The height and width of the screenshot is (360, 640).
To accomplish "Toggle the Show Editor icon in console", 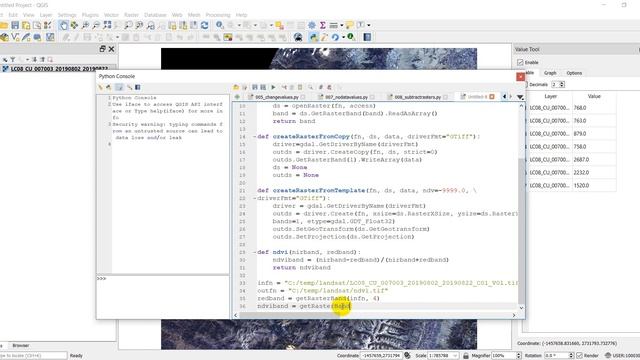I will (119, 87).
